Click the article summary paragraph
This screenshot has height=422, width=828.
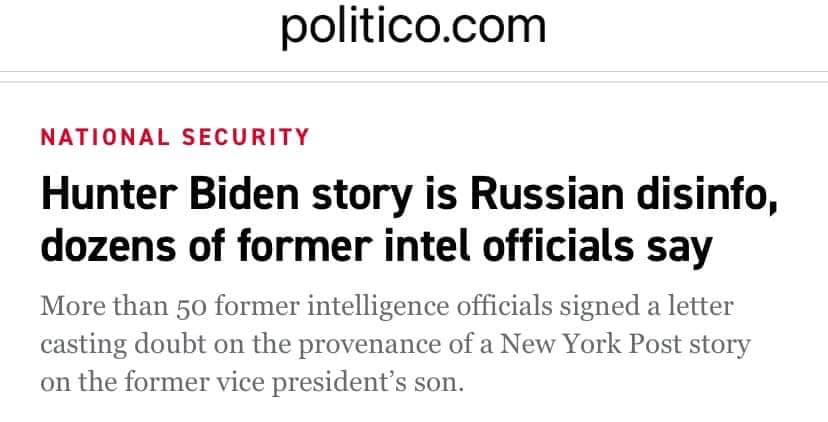click(395, 343)
